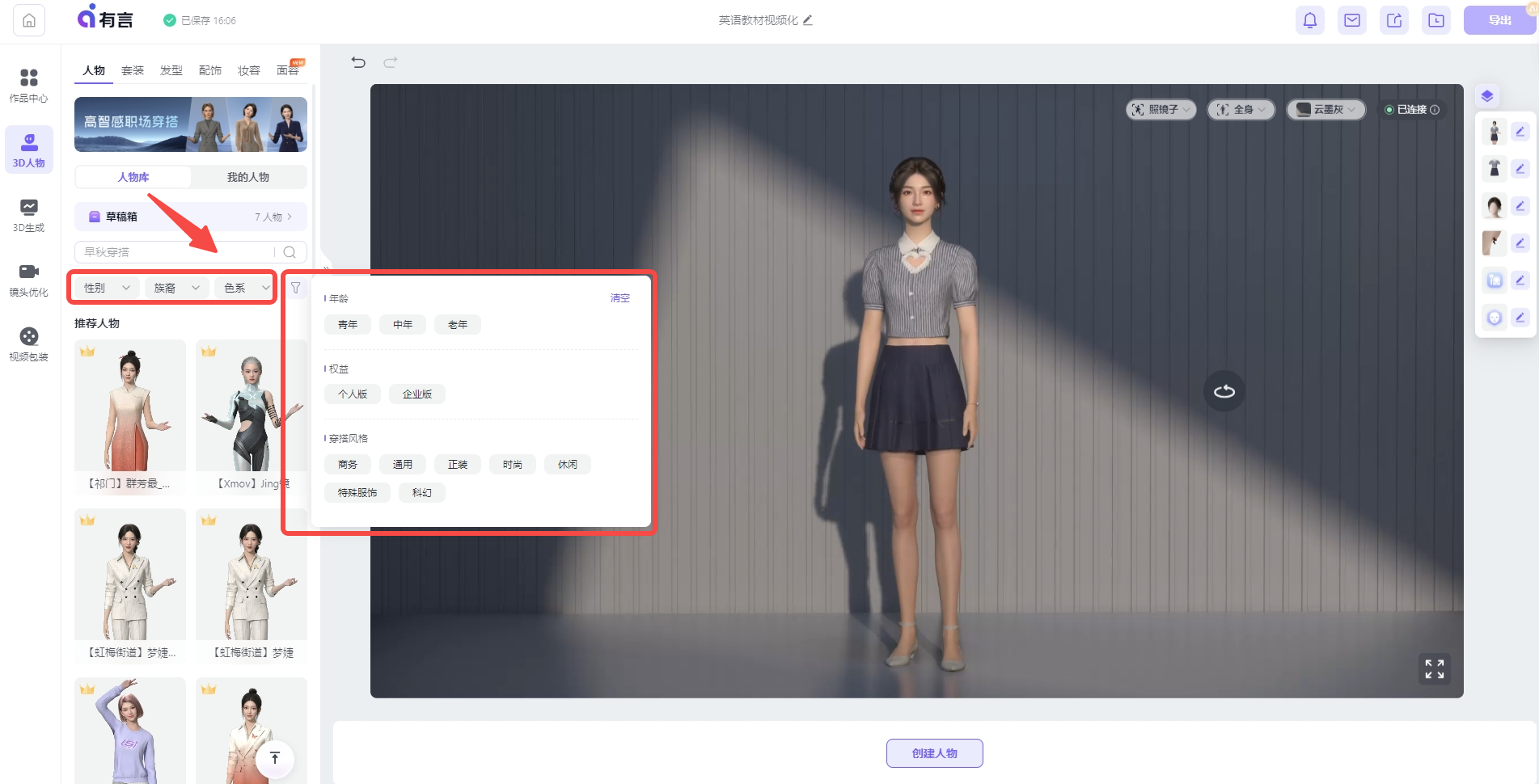Screen dimensions: 1539x784
Task: Toggle 企业版 rights filter
Action: (417, 394)
